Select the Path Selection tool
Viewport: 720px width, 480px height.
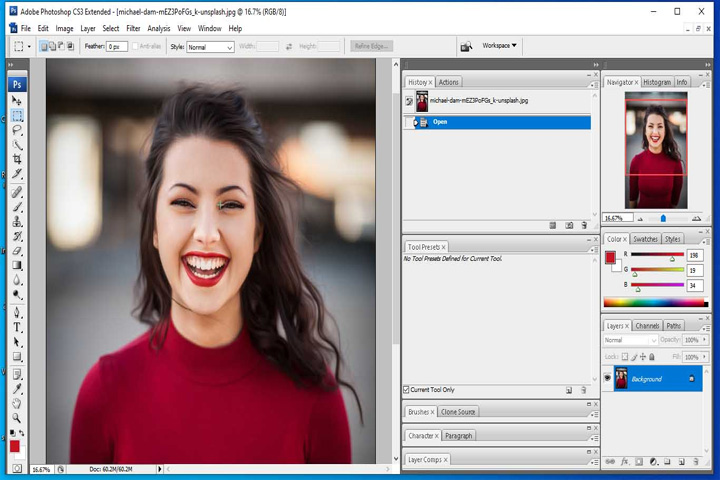click(x=17, y=342)
